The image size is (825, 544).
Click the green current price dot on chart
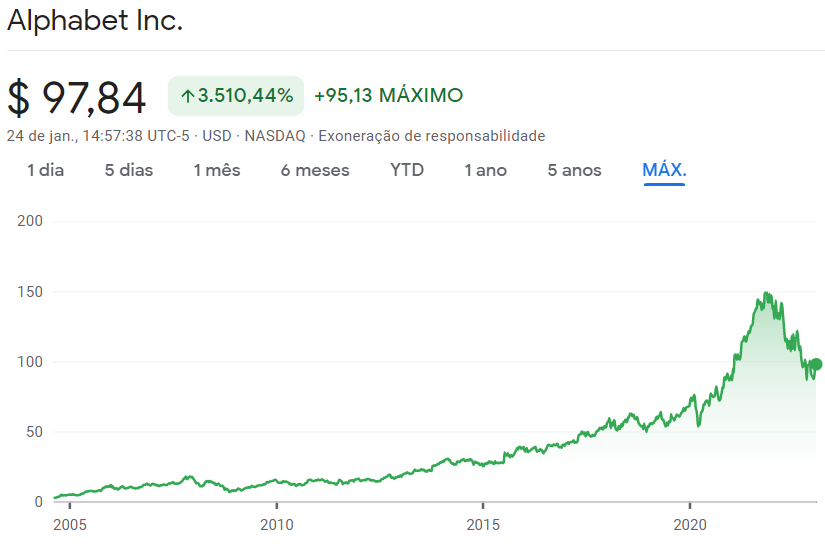point(816,364)
